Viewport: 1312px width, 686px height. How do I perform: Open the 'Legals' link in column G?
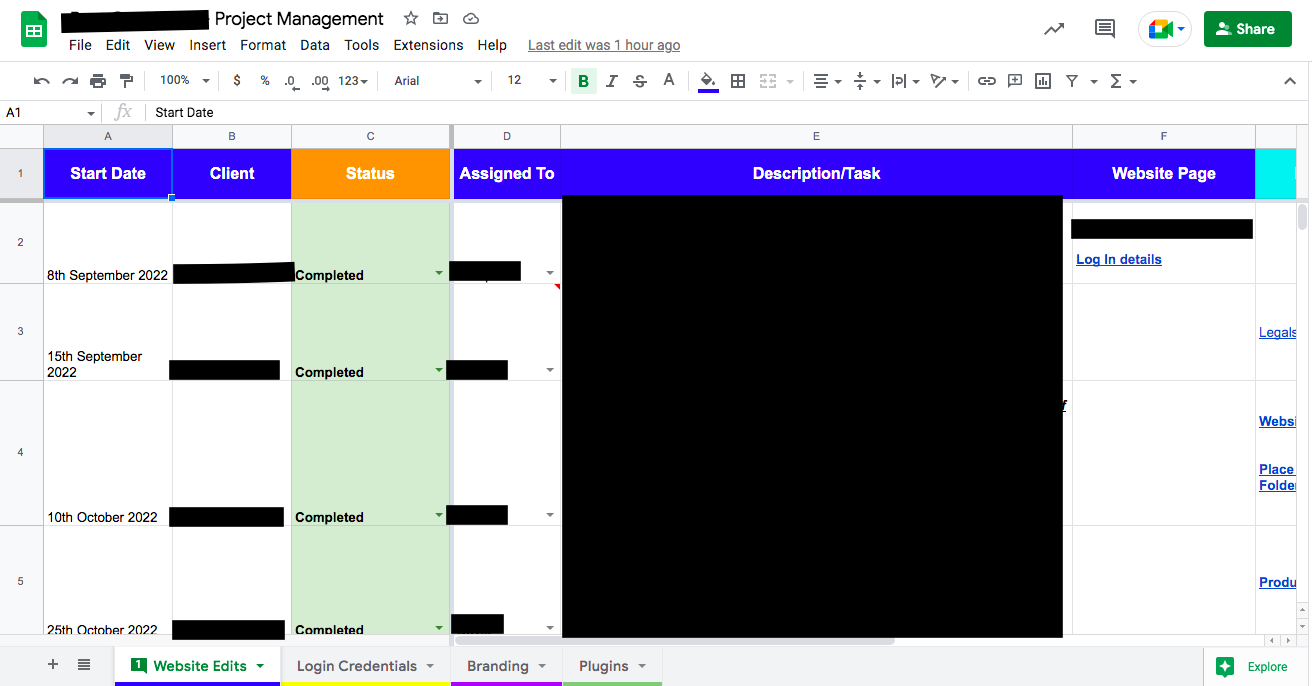tap(1277, 332)
